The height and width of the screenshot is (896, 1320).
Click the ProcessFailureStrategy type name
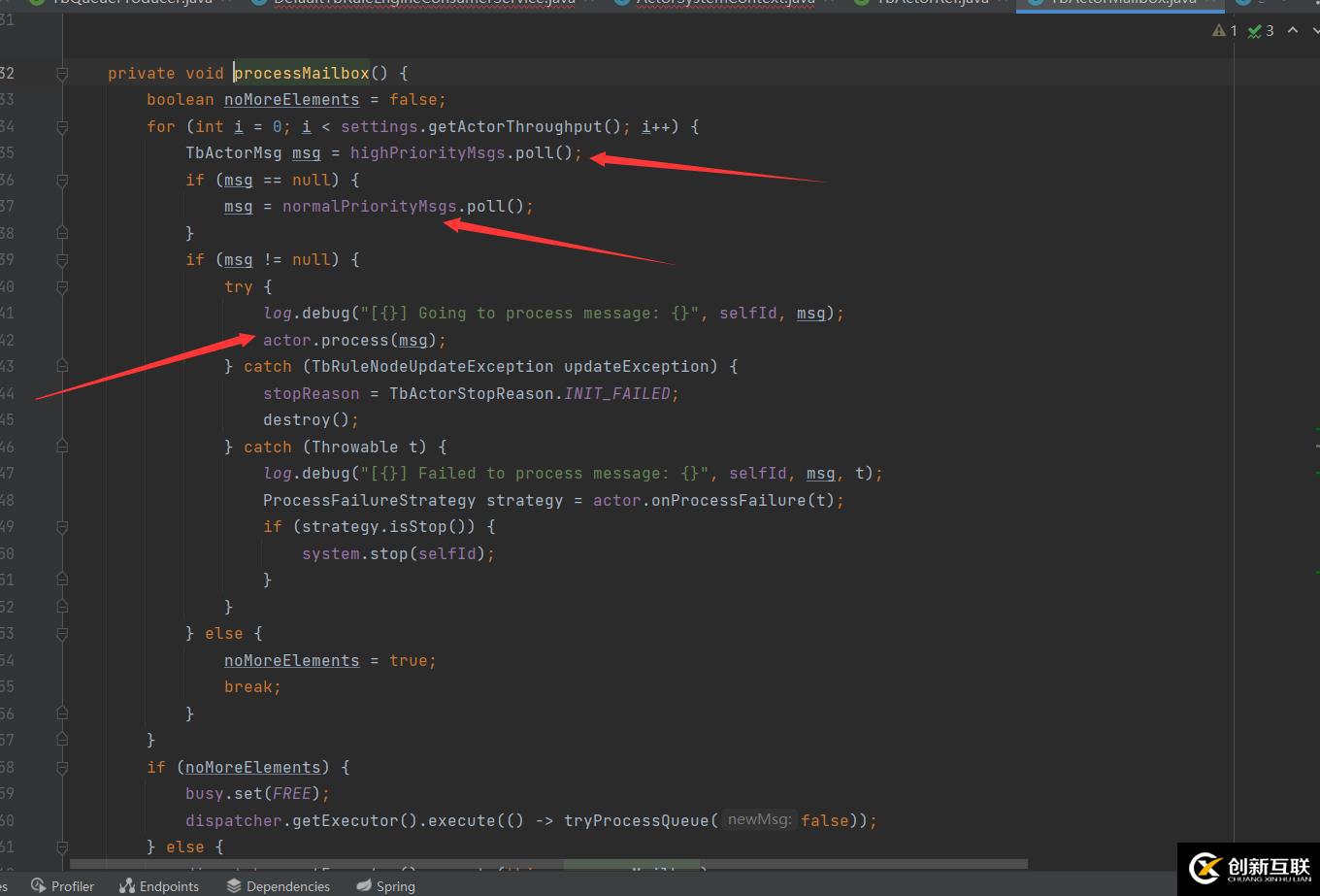click(x=370, y=500)
